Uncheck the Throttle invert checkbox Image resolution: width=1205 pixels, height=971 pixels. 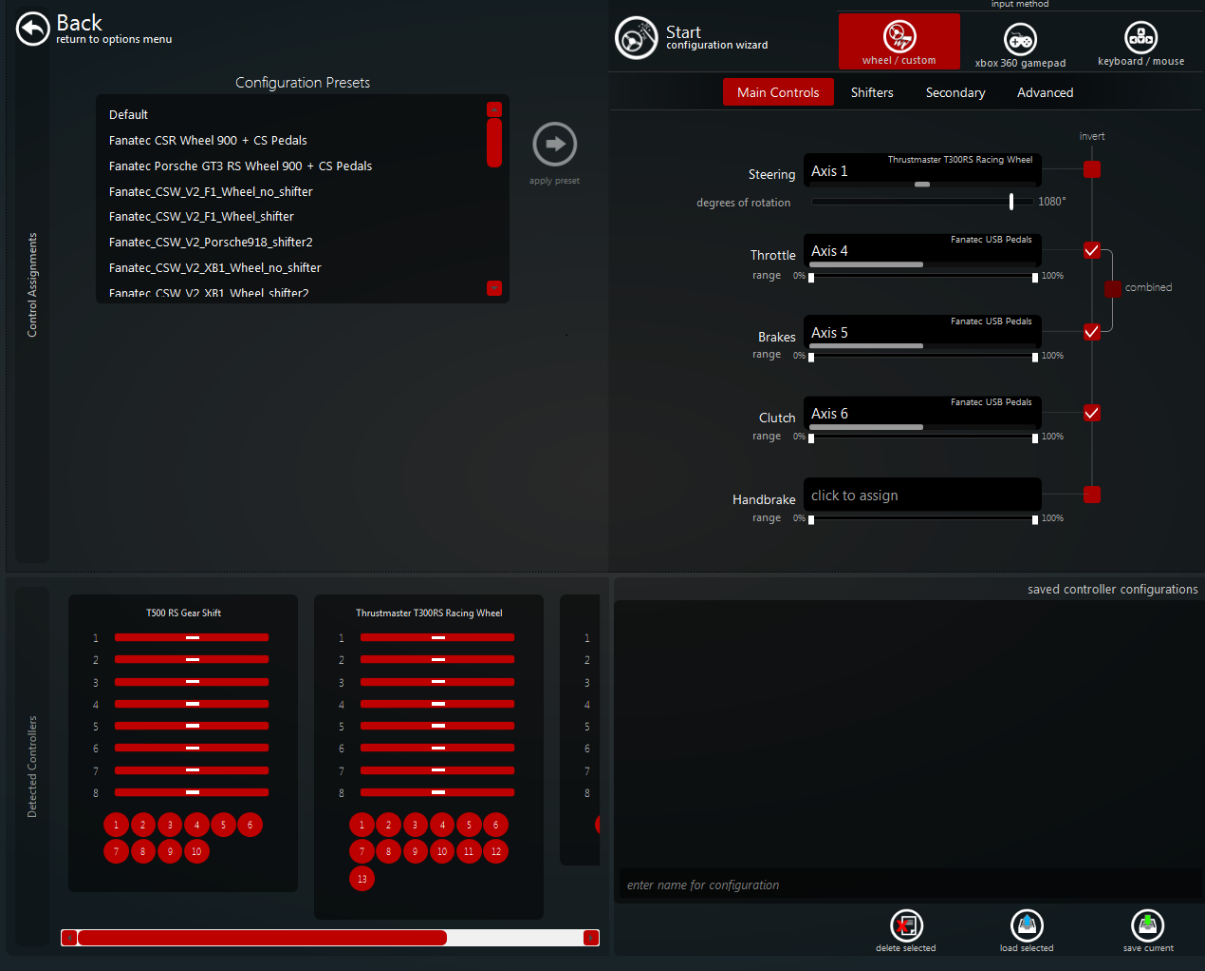coord(1092,250)
